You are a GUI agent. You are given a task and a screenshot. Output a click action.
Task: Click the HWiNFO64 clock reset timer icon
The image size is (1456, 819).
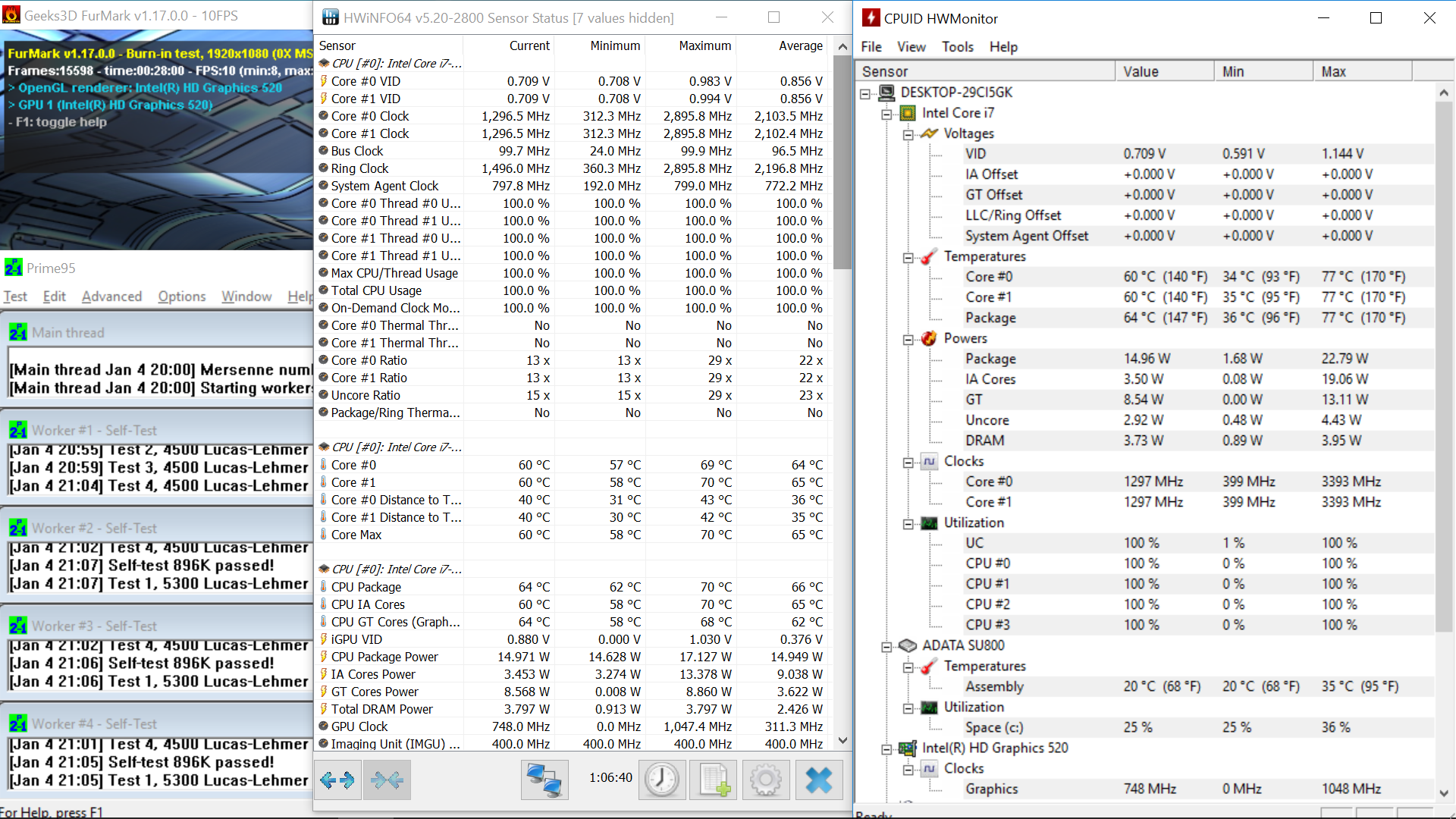pyautogui.click(x=662, y=780)
